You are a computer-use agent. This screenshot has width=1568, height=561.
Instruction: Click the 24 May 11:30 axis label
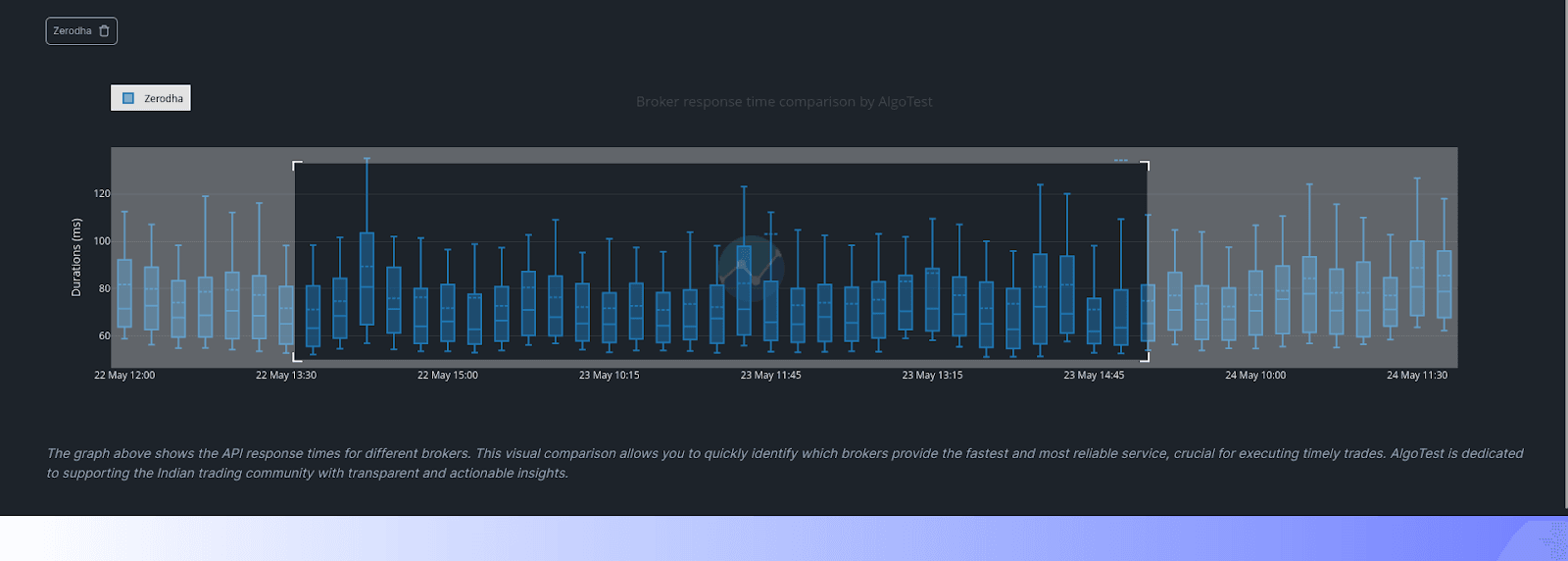[x=1416, y=376]
